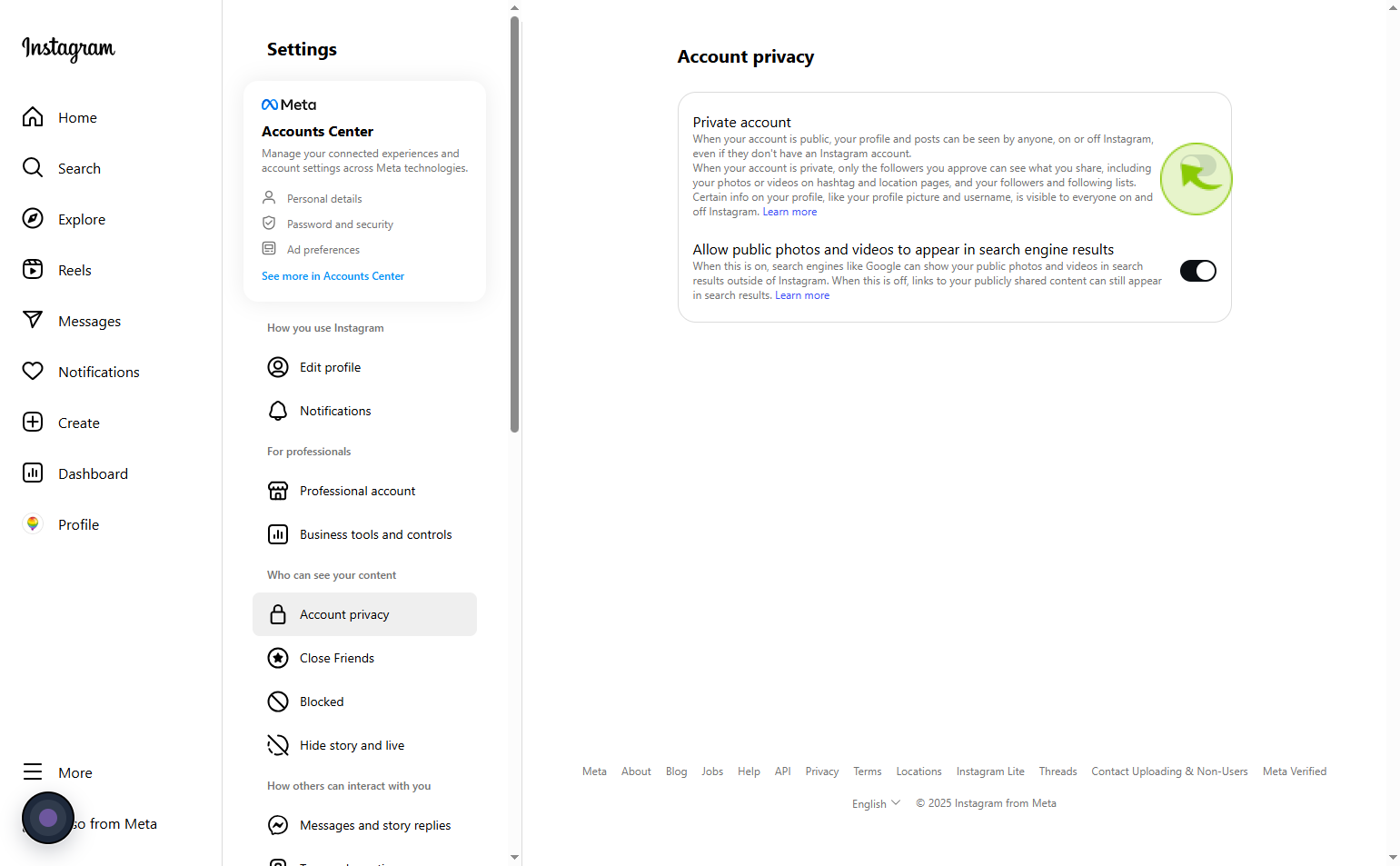Click the main page scroll-up arrow
The width and height of the screenshot is (1400, 866).
[1393, 7]
